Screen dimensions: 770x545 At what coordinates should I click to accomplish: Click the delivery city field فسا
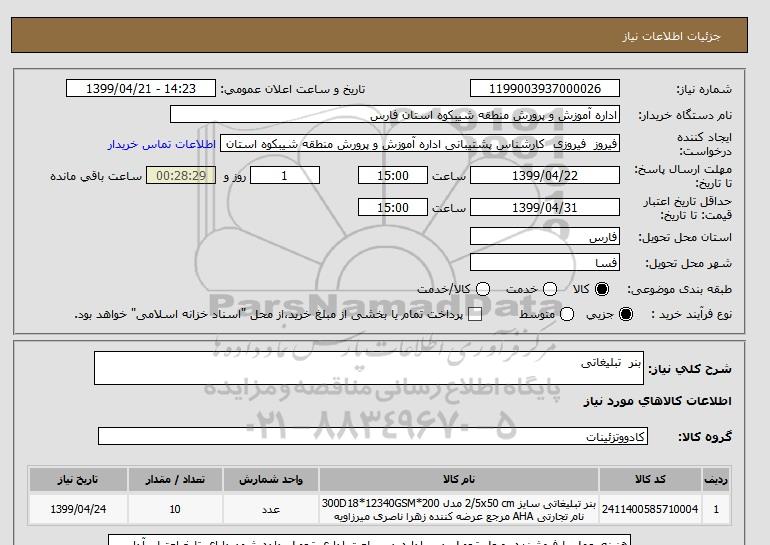545,262
